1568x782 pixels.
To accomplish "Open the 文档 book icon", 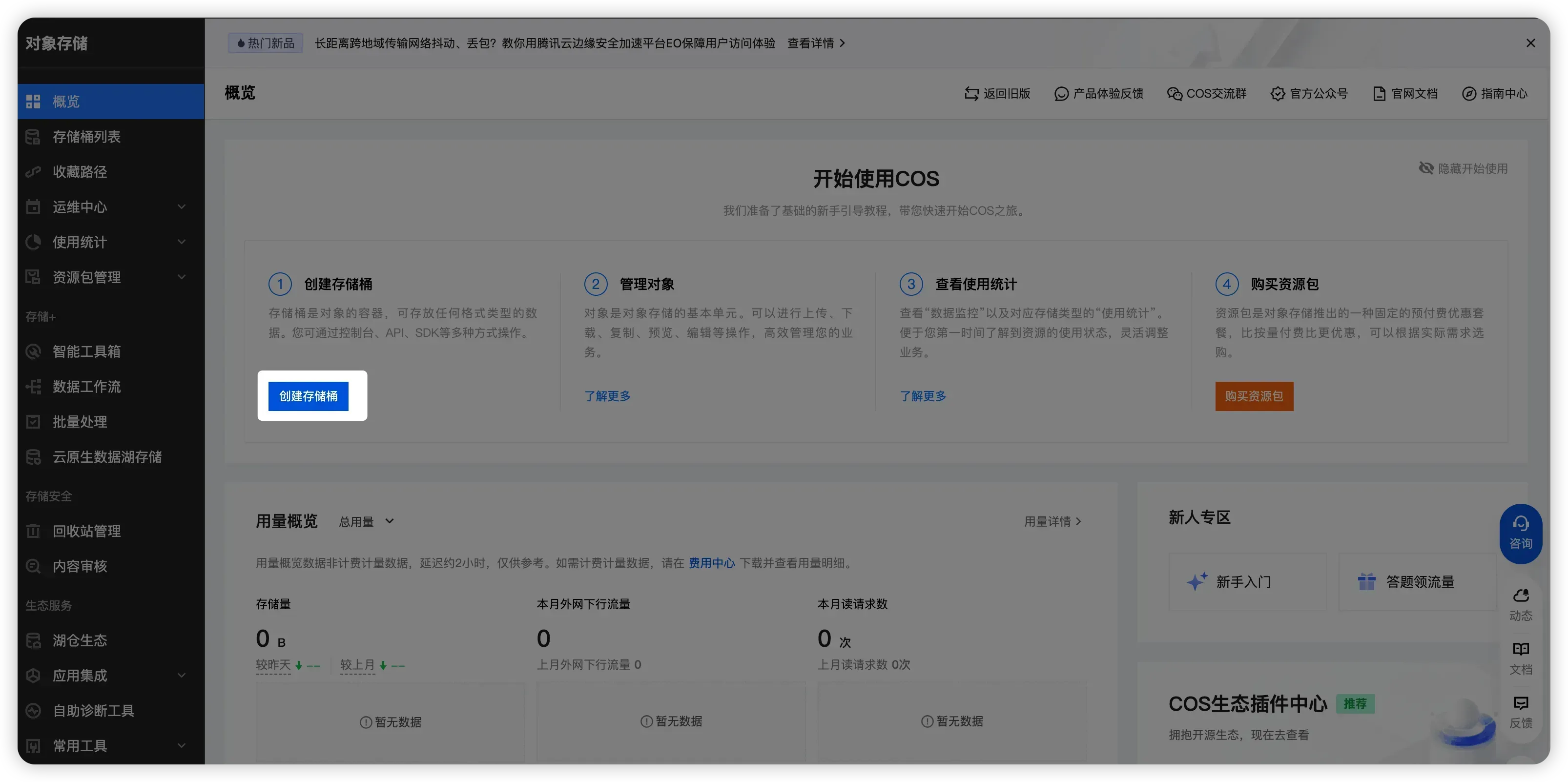I will (x=1520, y=650).
